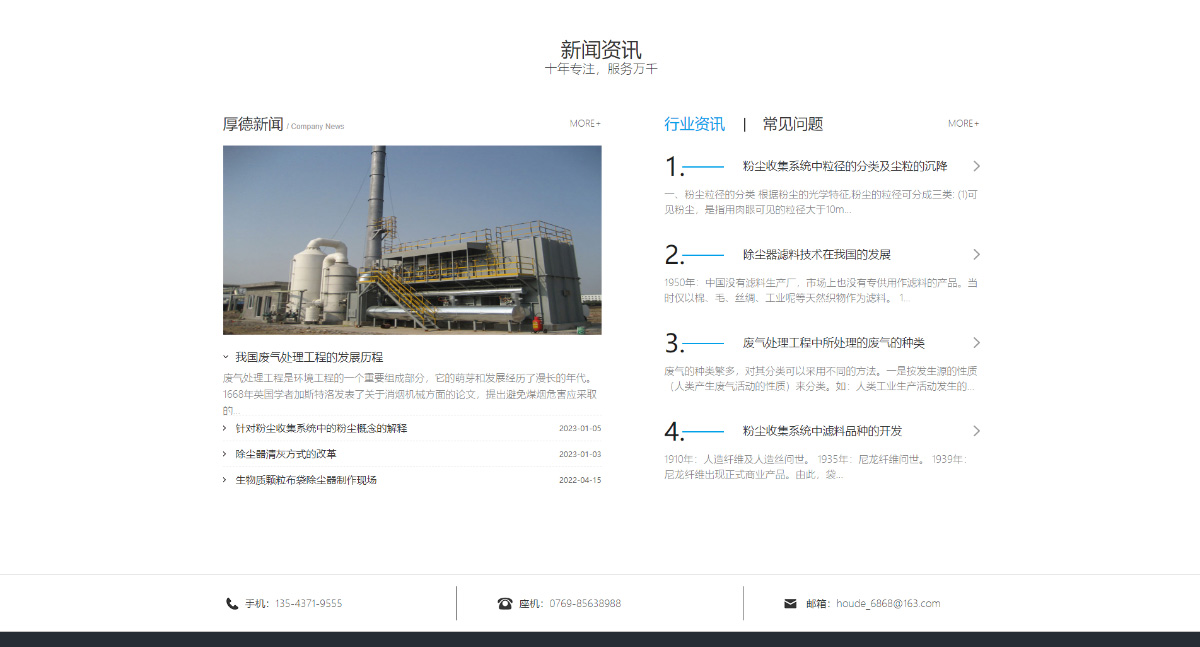Open article 除尘器滤料技术在我国的发展

pos(816,254)
